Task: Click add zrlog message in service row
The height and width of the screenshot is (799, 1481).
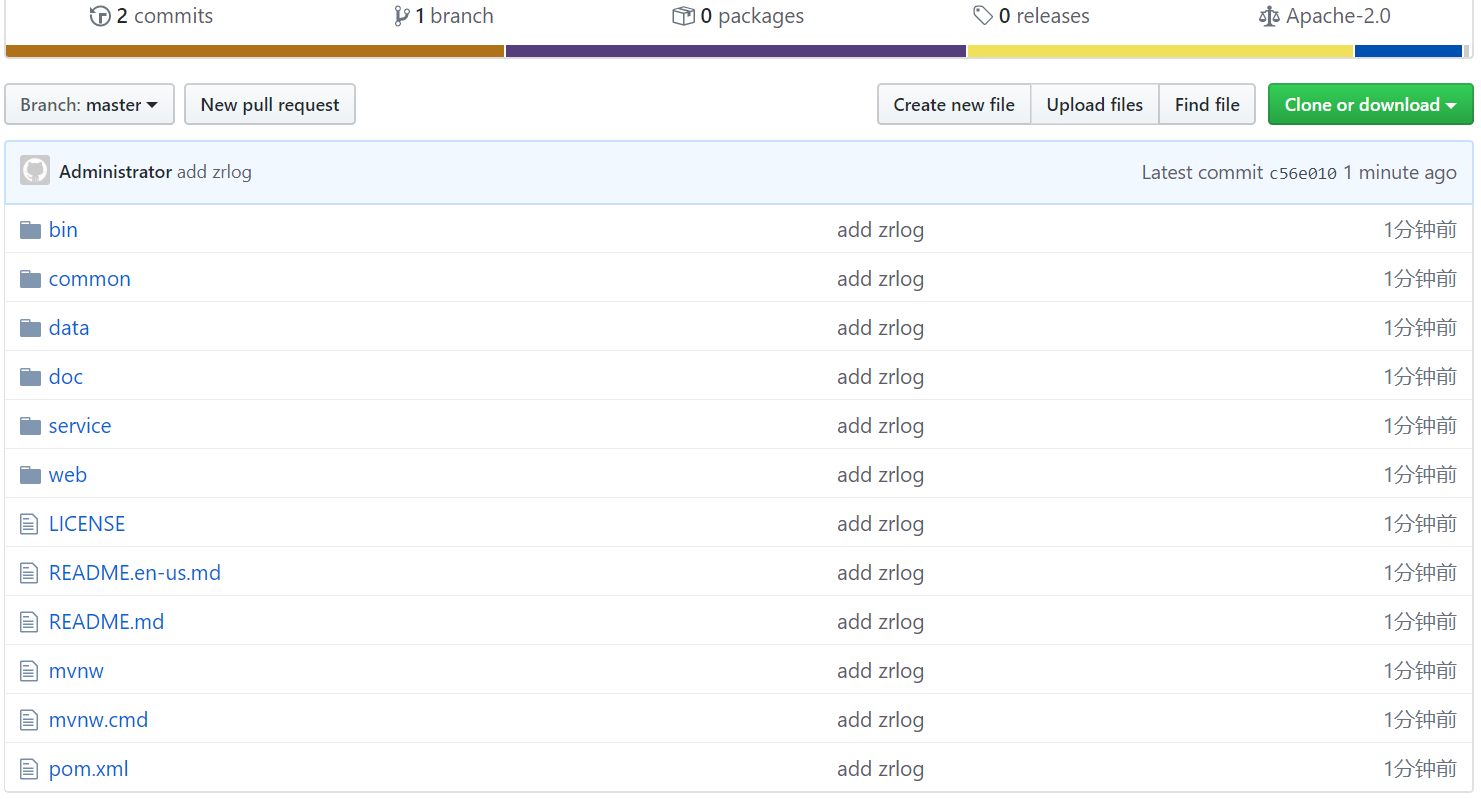Action: [880, 426]
